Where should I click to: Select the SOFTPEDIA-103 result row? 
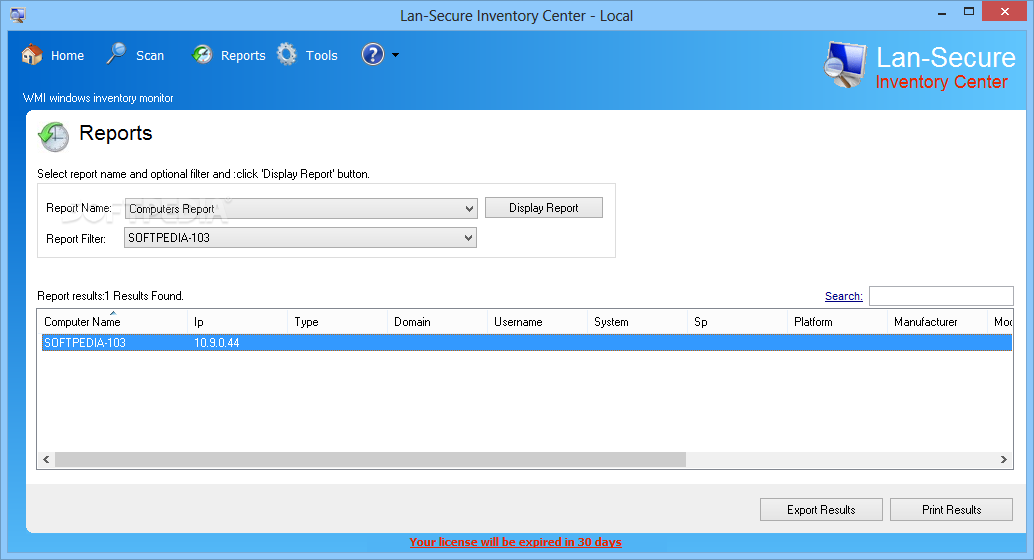[x=526, y=342]
